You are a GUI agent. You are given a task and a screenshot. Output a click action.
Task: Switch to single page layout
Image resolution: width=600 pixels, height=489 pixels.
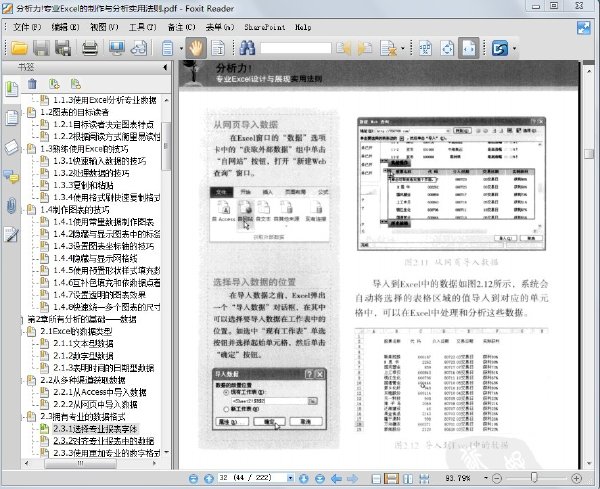[376, 479]
